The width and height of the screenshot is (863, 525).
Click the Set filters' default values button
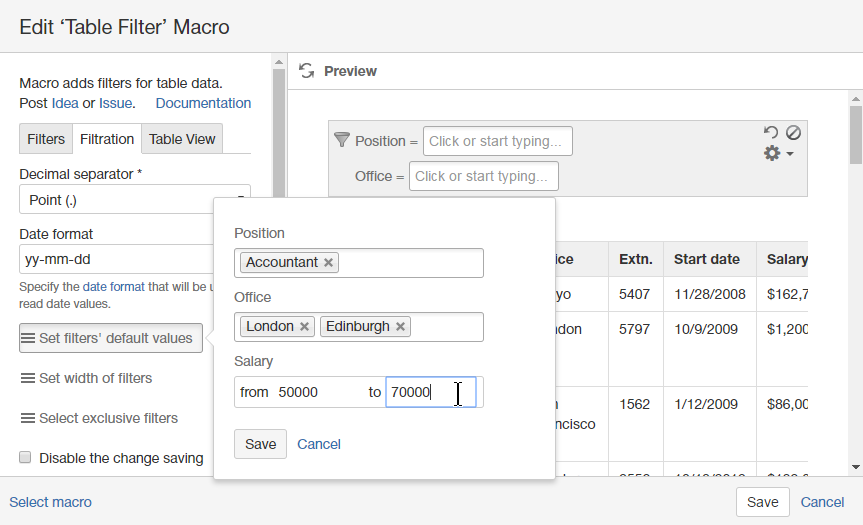pyautogui.click(x=111, y=338)
